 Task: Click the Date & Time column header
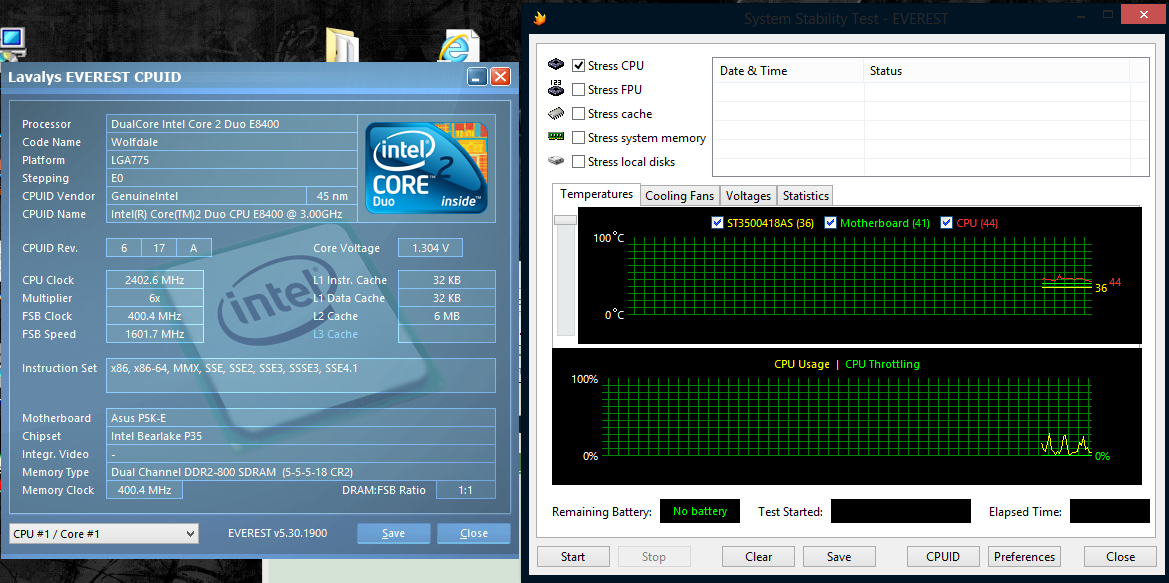point(789,71)
